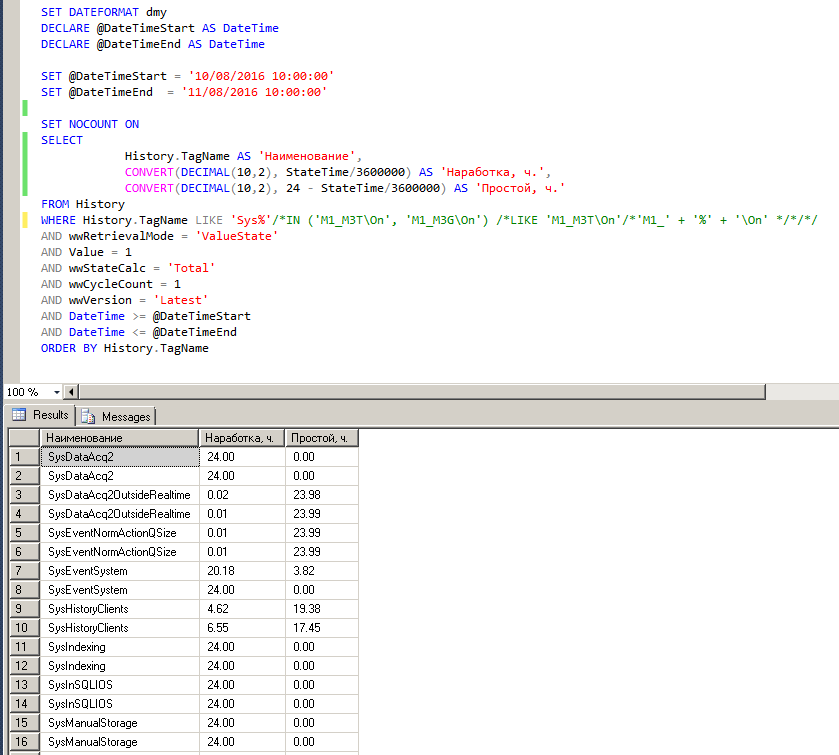
Task: Open the 100 % zoom dropdown
Action: tap(56, 392)
